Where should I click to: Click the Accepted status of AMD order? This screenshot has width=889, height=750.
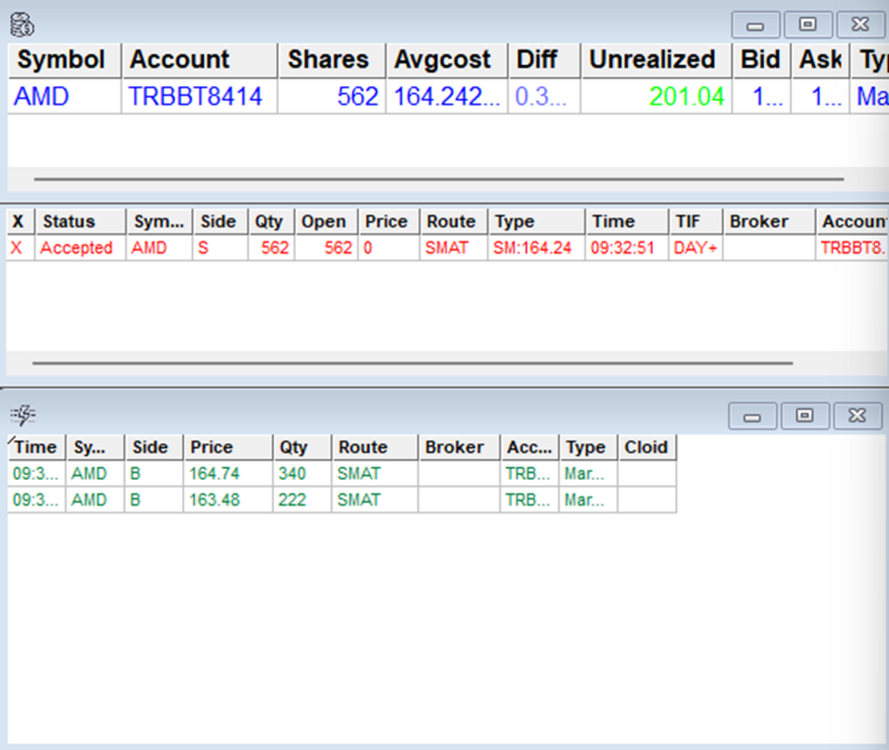(x=77, y=248)
